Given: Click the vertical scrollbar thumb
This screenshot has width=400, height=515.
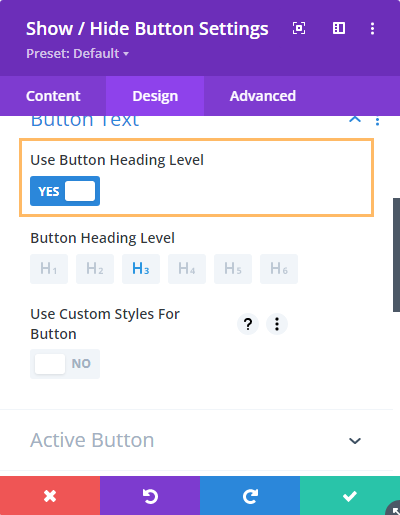Looking at the screenshot, I should point(396,255).
